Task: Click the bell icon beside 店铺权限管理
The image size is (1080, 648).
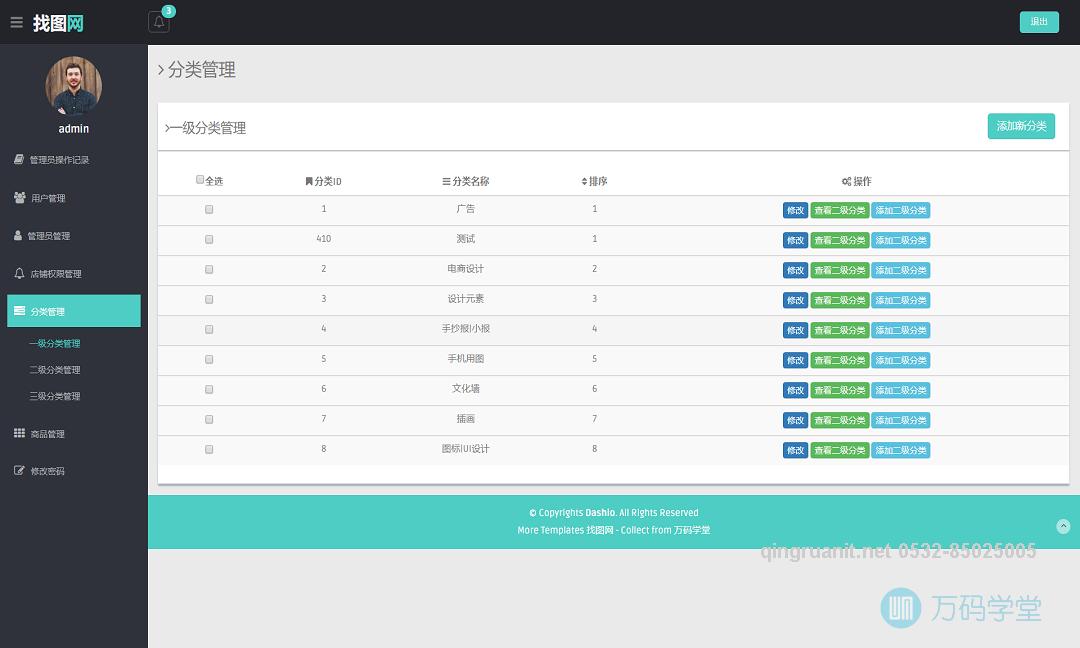Action: tap(19, 273)
